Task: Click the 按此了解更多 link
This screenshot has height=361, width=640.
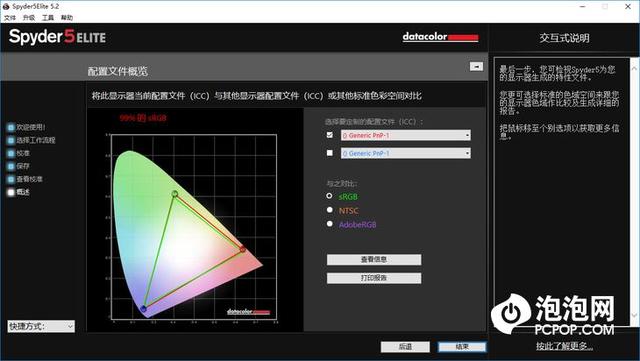Action: (564, 346)
